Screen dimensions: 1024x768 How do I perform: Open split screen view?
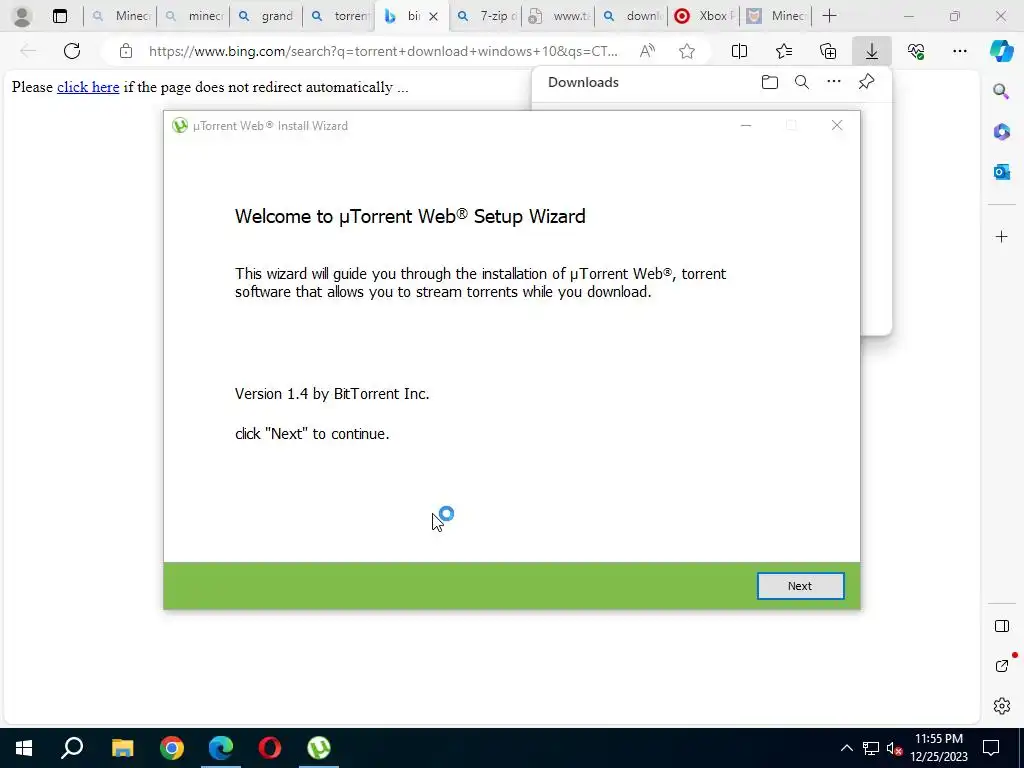[x=739, y=51]
